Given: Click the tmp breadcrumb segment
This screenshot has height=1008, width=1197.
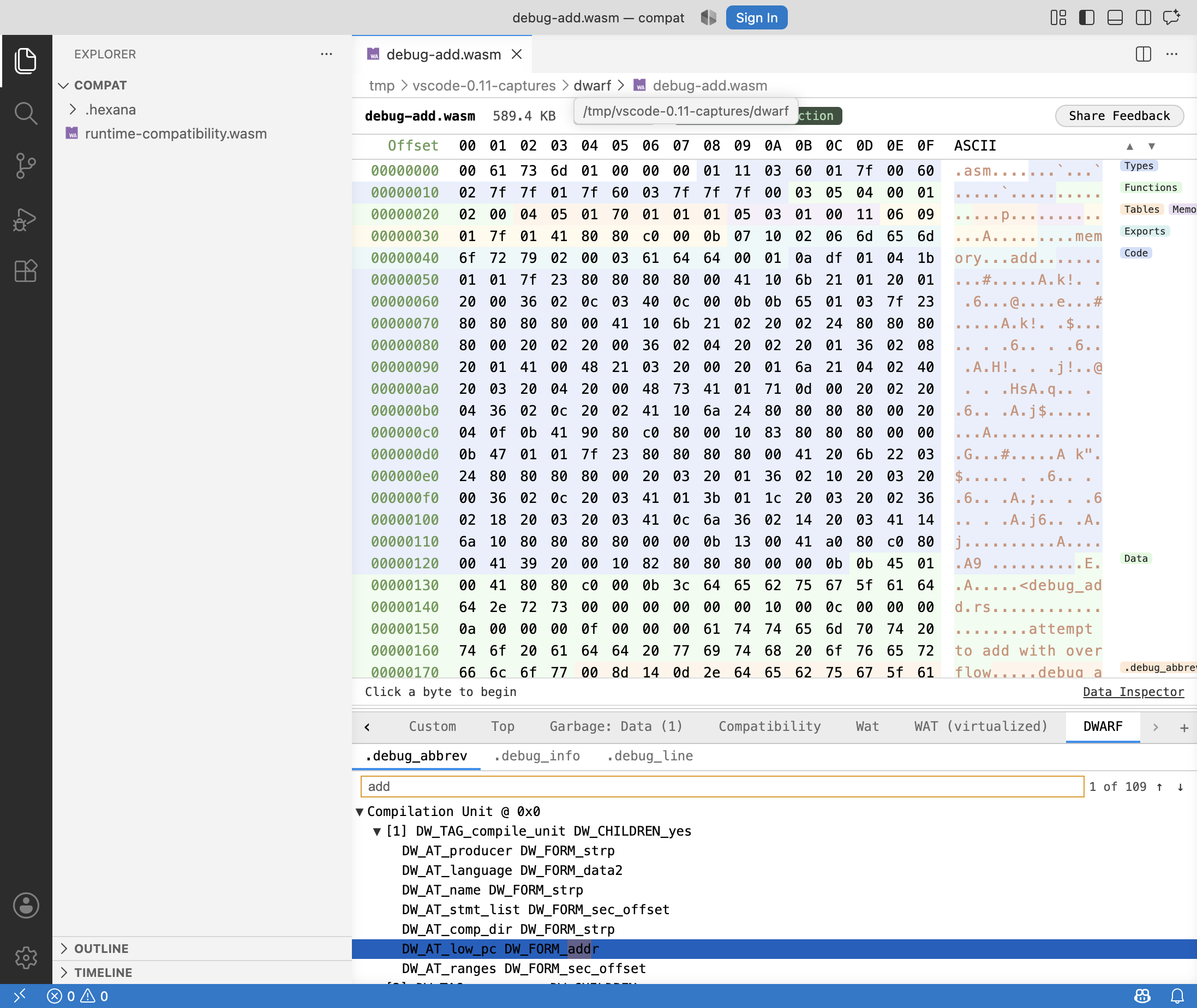Looking at the screenshot, I should pos(381,86).
